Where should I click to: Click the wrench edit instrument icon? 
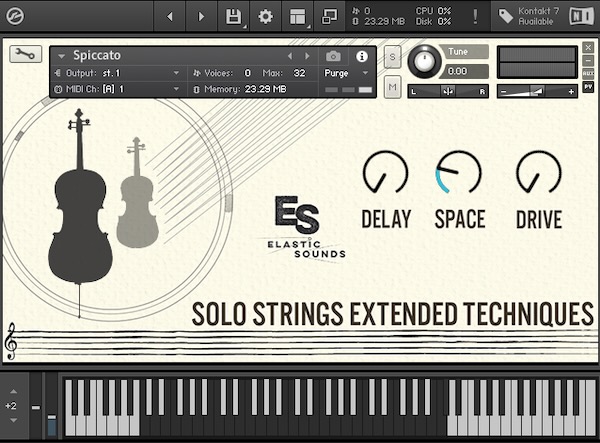click(x=25, y=54)
